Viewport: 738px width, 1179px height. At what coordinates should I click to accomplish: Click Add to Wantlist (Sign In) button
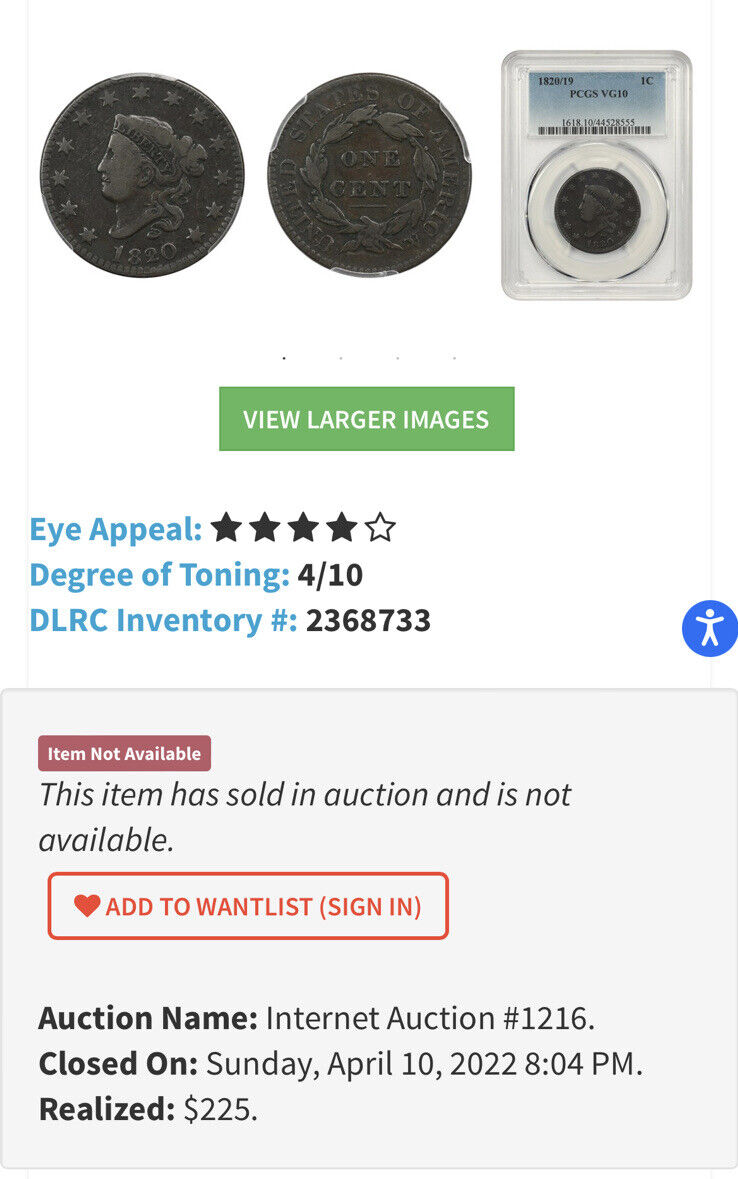coord(248,906)
